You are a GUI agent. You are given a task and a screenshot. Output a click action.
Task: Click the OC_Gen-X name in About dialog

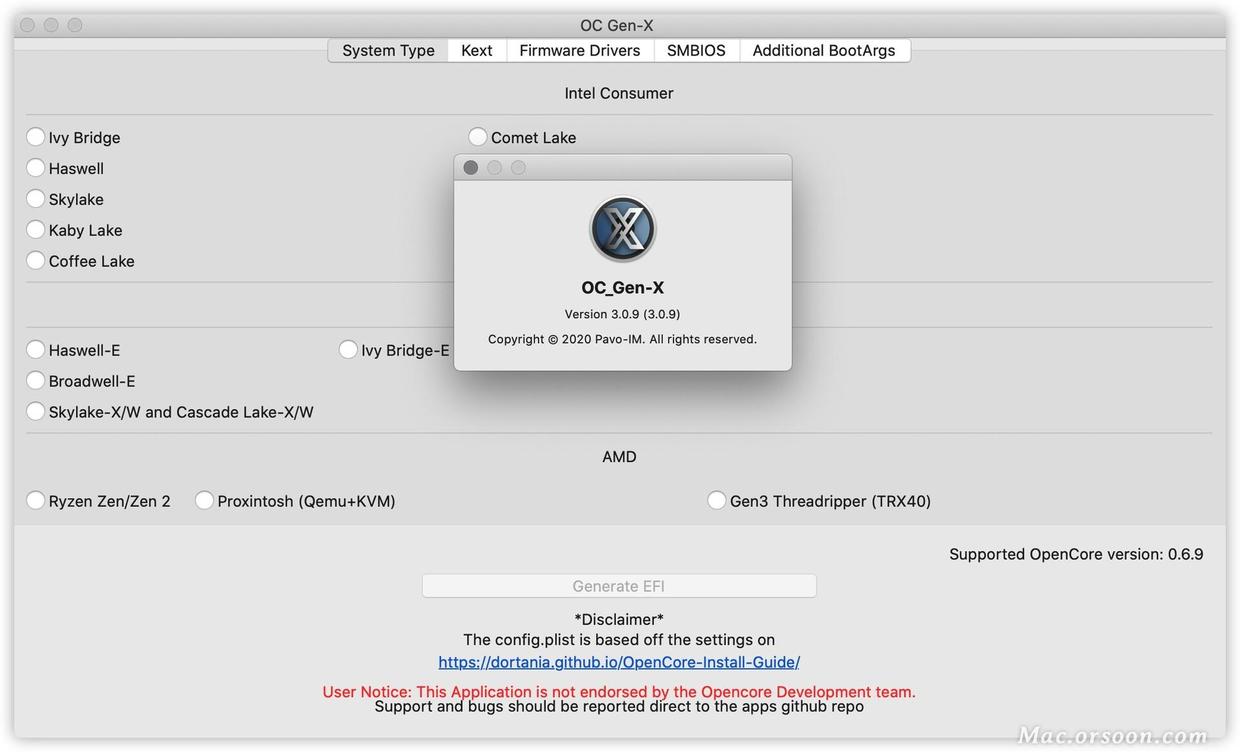(x=623, y=288)
